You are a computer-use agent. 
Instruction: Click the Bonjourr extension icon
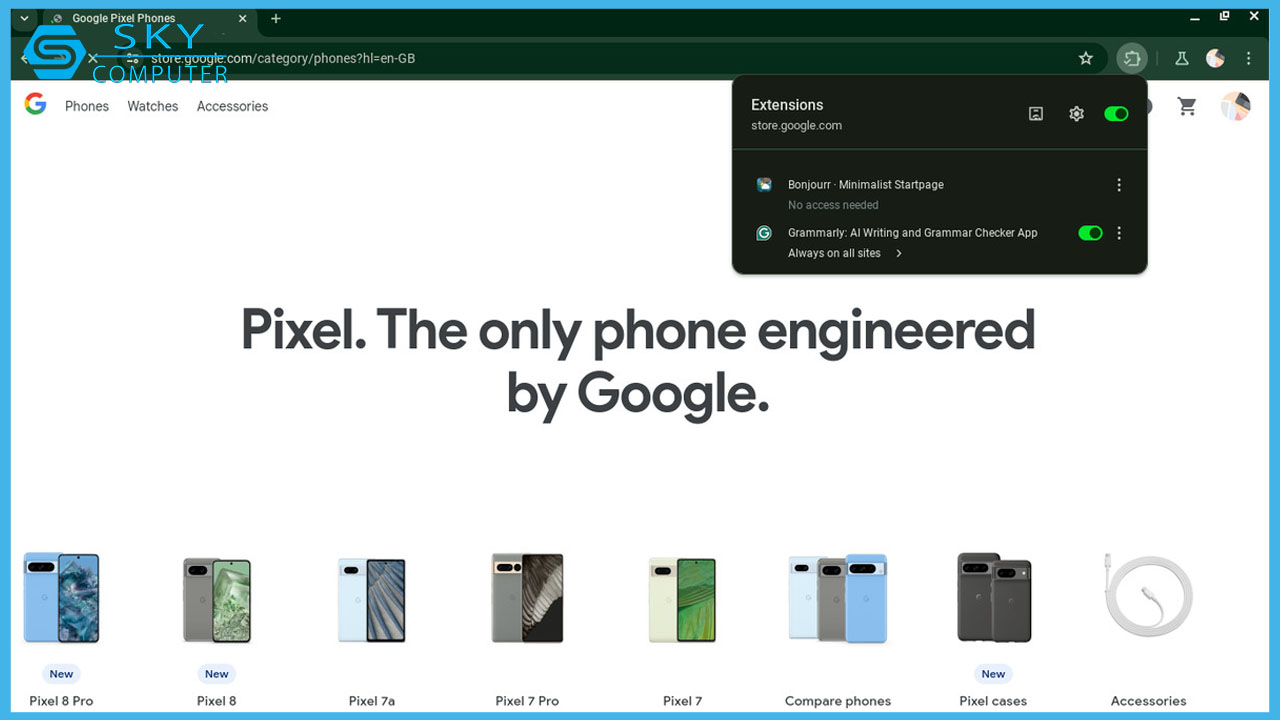tap(764, 184)
